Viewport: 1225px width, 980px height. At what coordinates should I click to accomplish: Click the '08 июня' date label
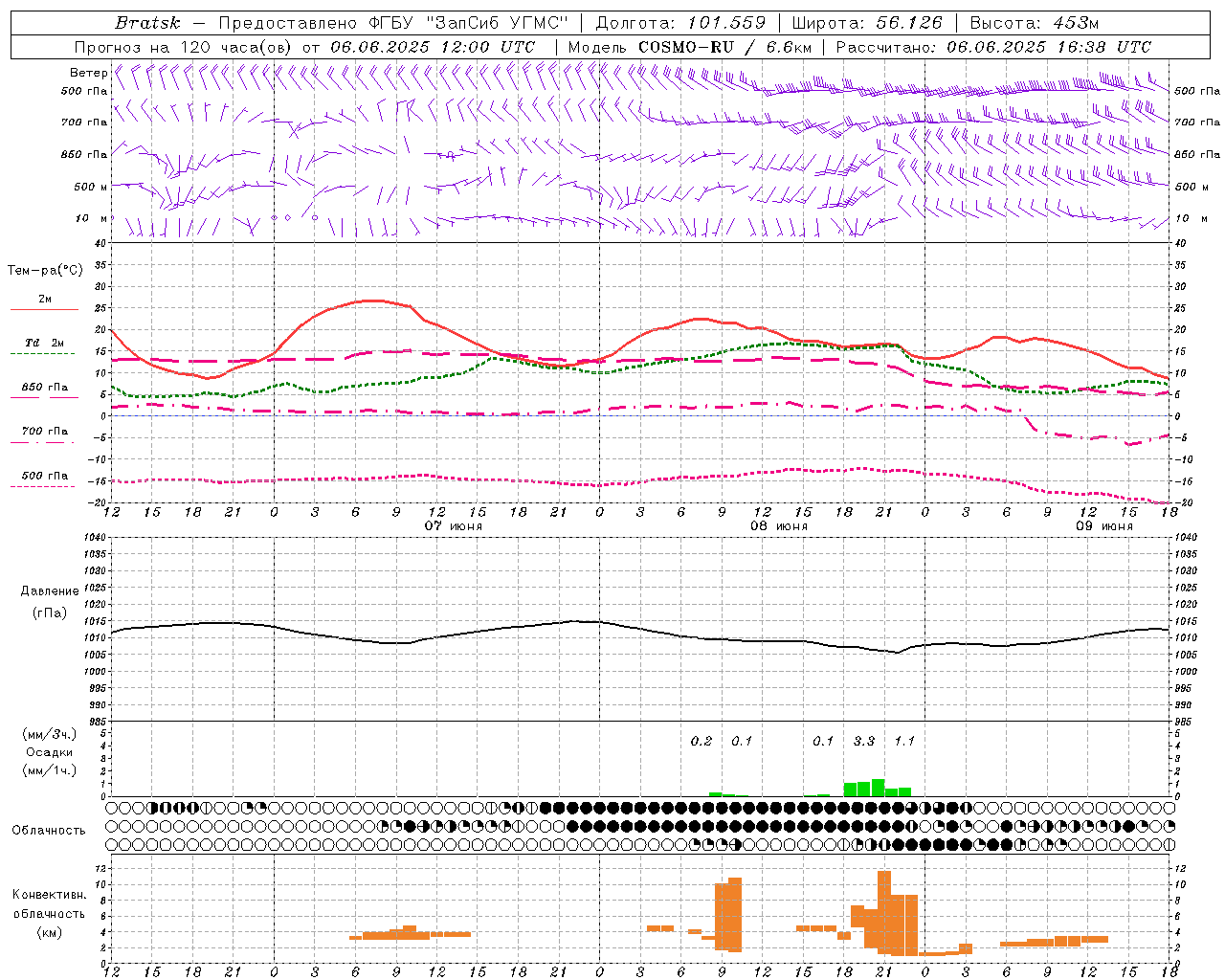pos(779,526)
